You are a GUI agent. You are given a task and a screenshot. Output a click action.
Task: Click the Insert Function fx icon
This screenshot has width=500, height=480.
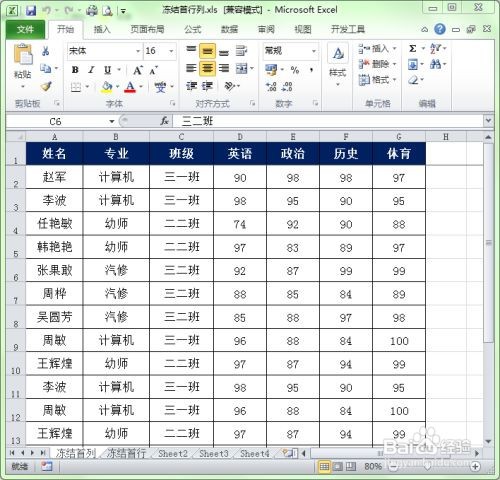pyautogui.click(x=164, y=121)
